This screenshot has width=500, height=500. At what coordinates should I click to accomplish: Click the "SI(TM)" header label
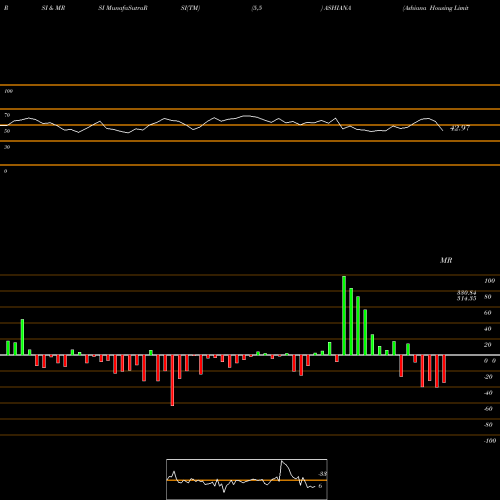190,8
